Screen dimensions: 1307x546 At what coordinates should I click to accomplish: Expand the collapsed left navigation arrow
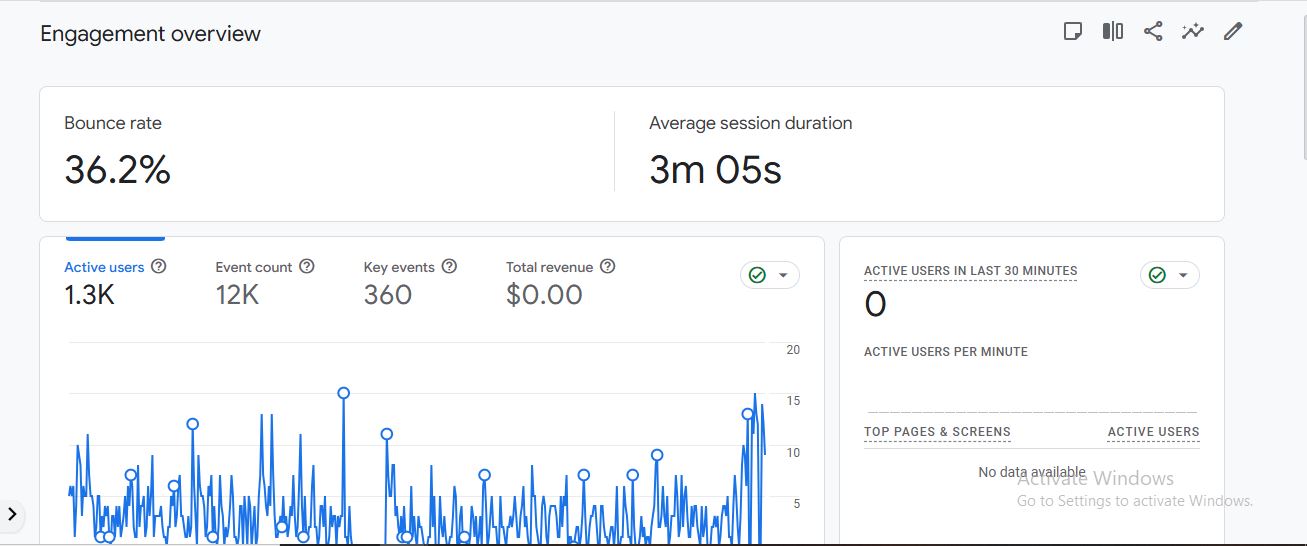coord(12,514)
